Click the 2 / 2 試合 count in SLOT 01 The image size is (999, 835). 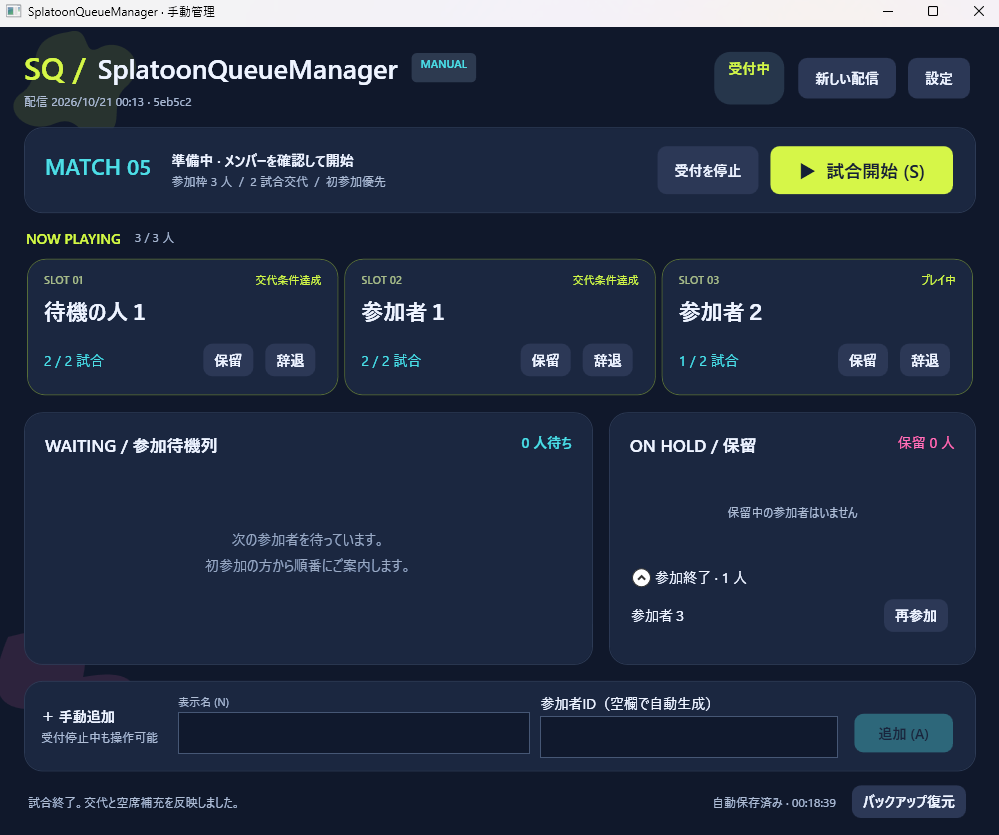[x=73, y=361]
